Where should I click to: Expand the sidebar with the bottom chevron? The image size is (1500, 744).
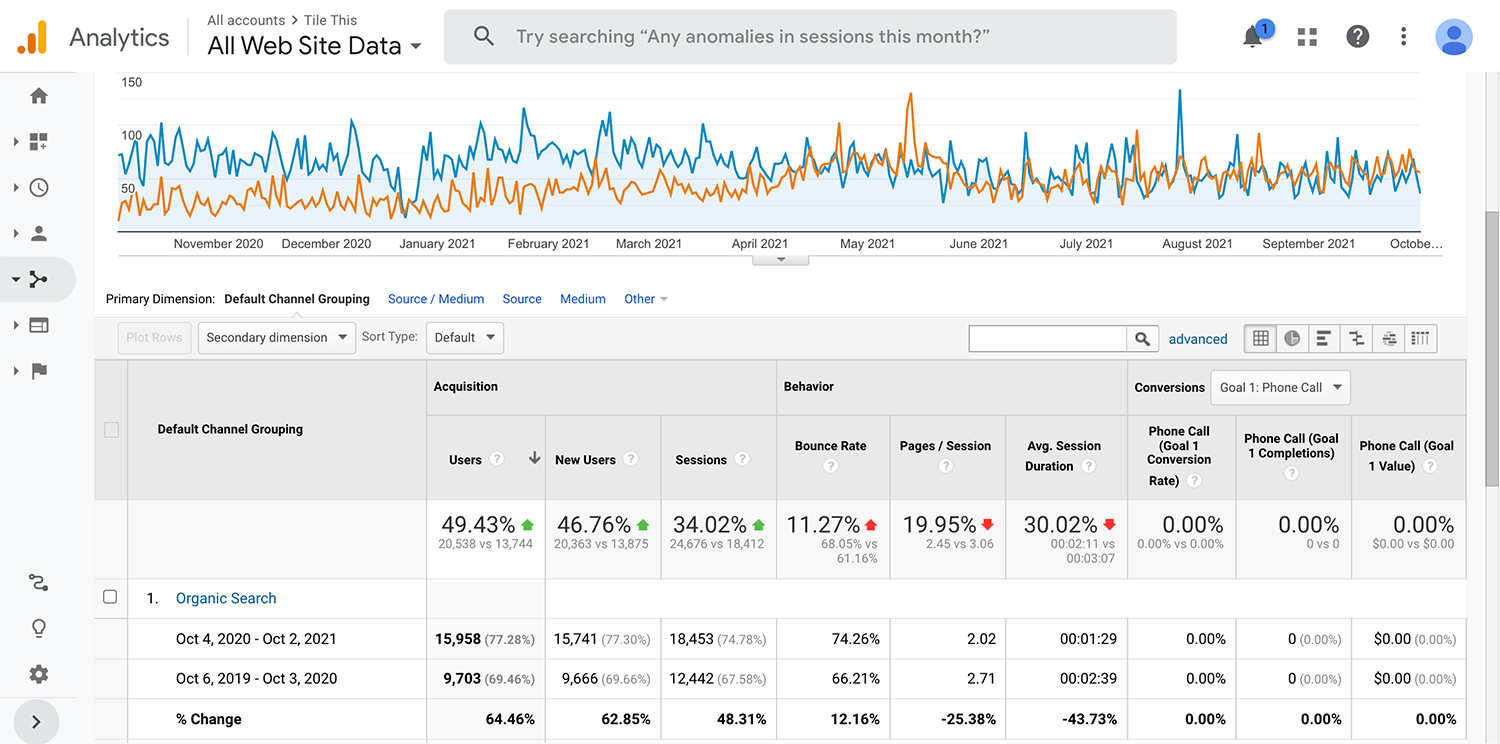[x=37, y=722]
